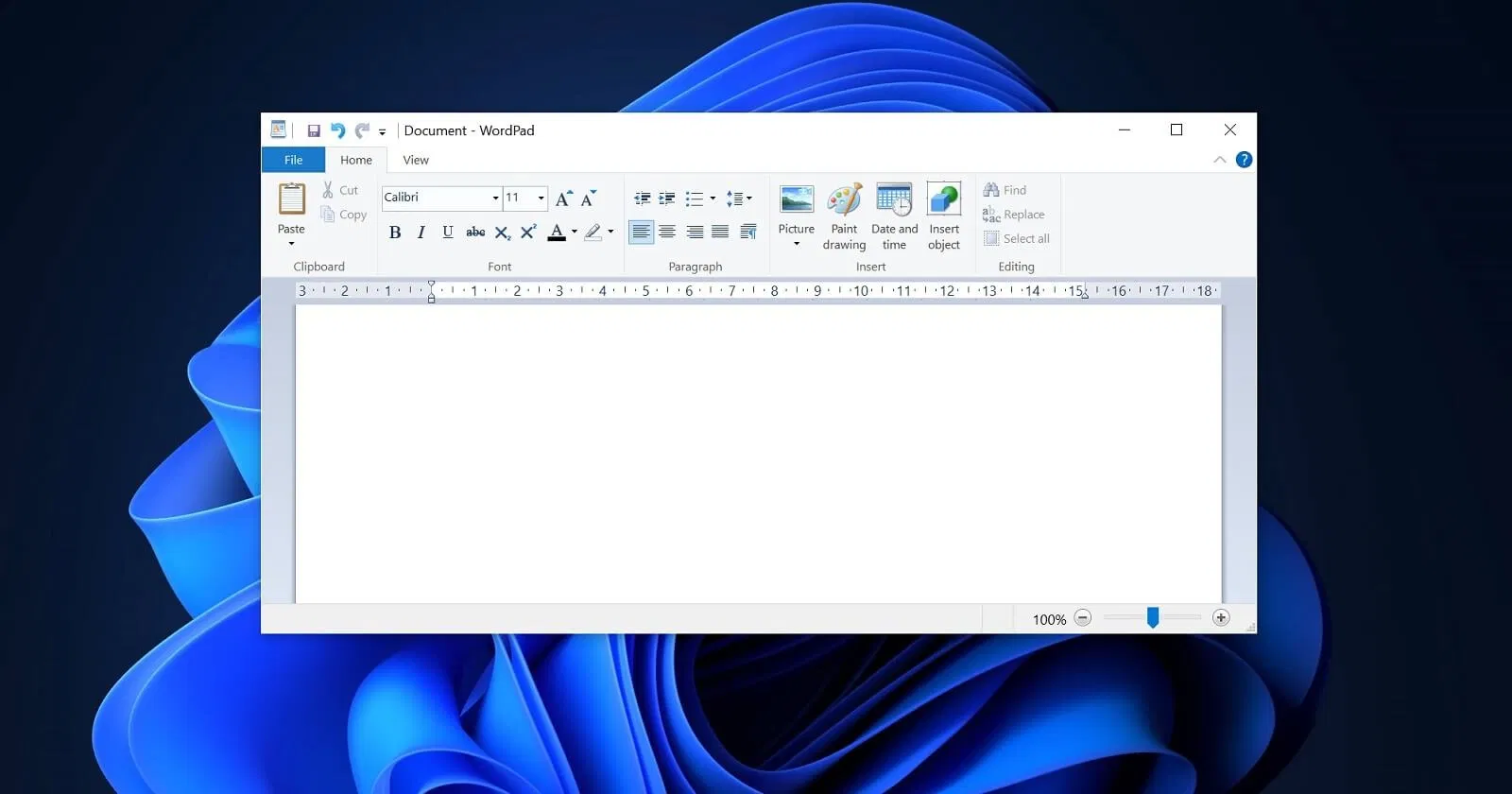Switch to the View tab

point(416,160)
